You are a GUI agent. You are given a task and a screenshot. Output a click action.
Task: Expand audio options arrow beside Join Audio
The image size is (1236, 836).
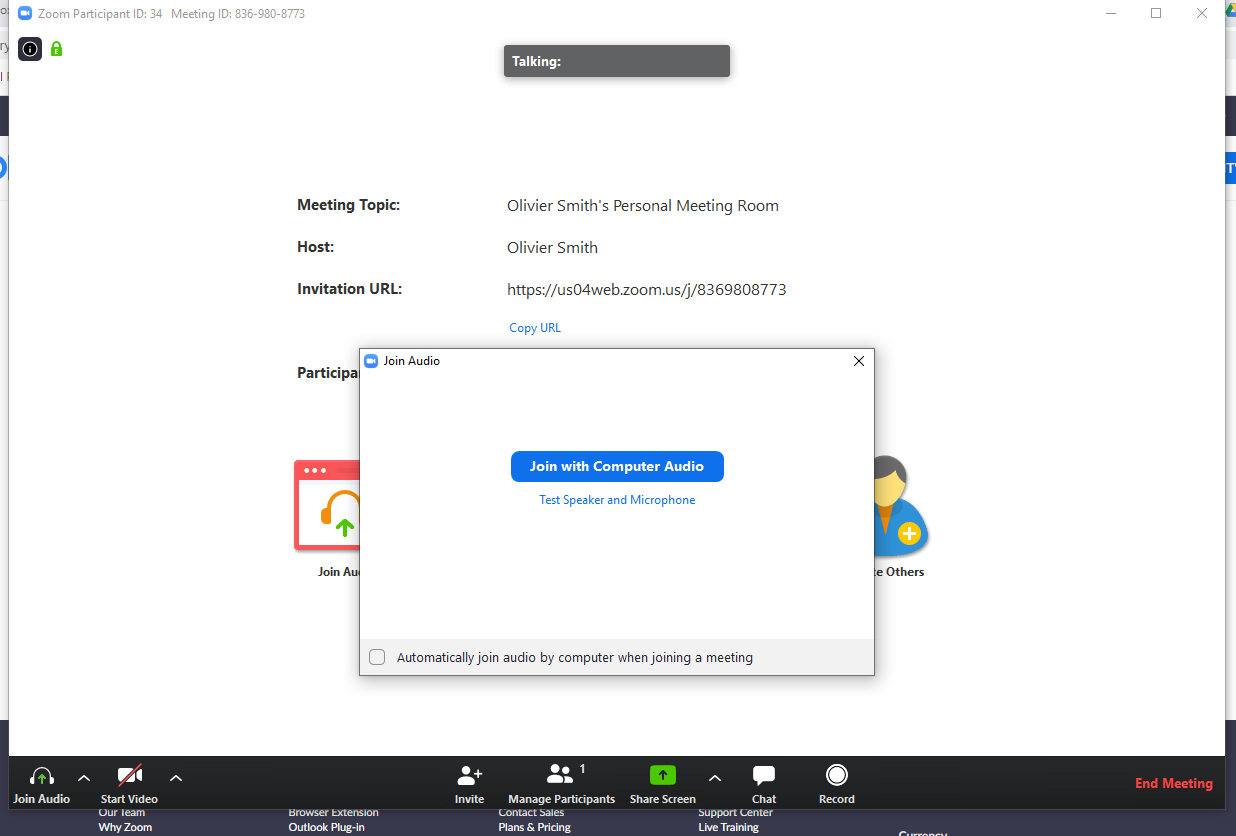click(84, 778)
